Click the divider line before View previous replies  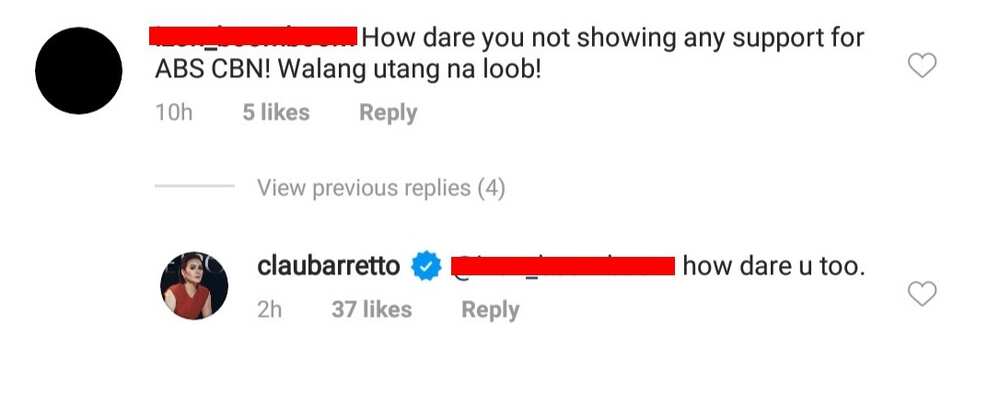click(x=195, y=186)
